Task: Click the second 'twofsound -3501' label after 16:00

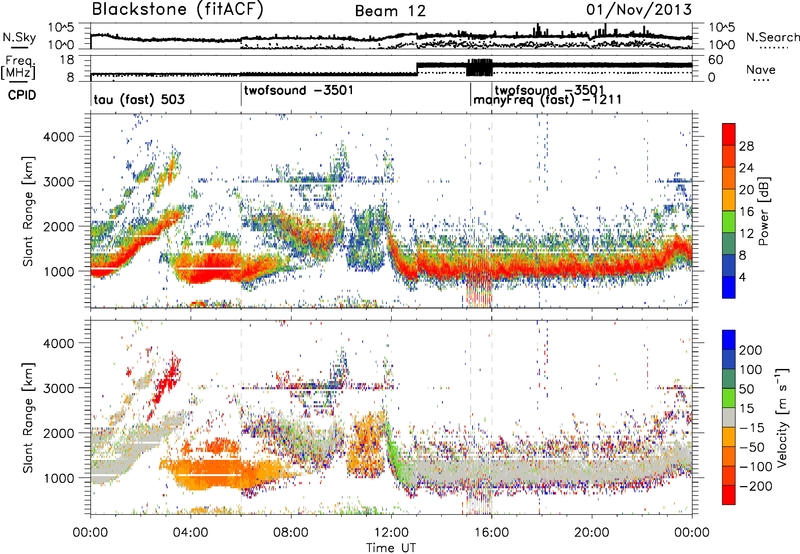Action: [549, 90]
